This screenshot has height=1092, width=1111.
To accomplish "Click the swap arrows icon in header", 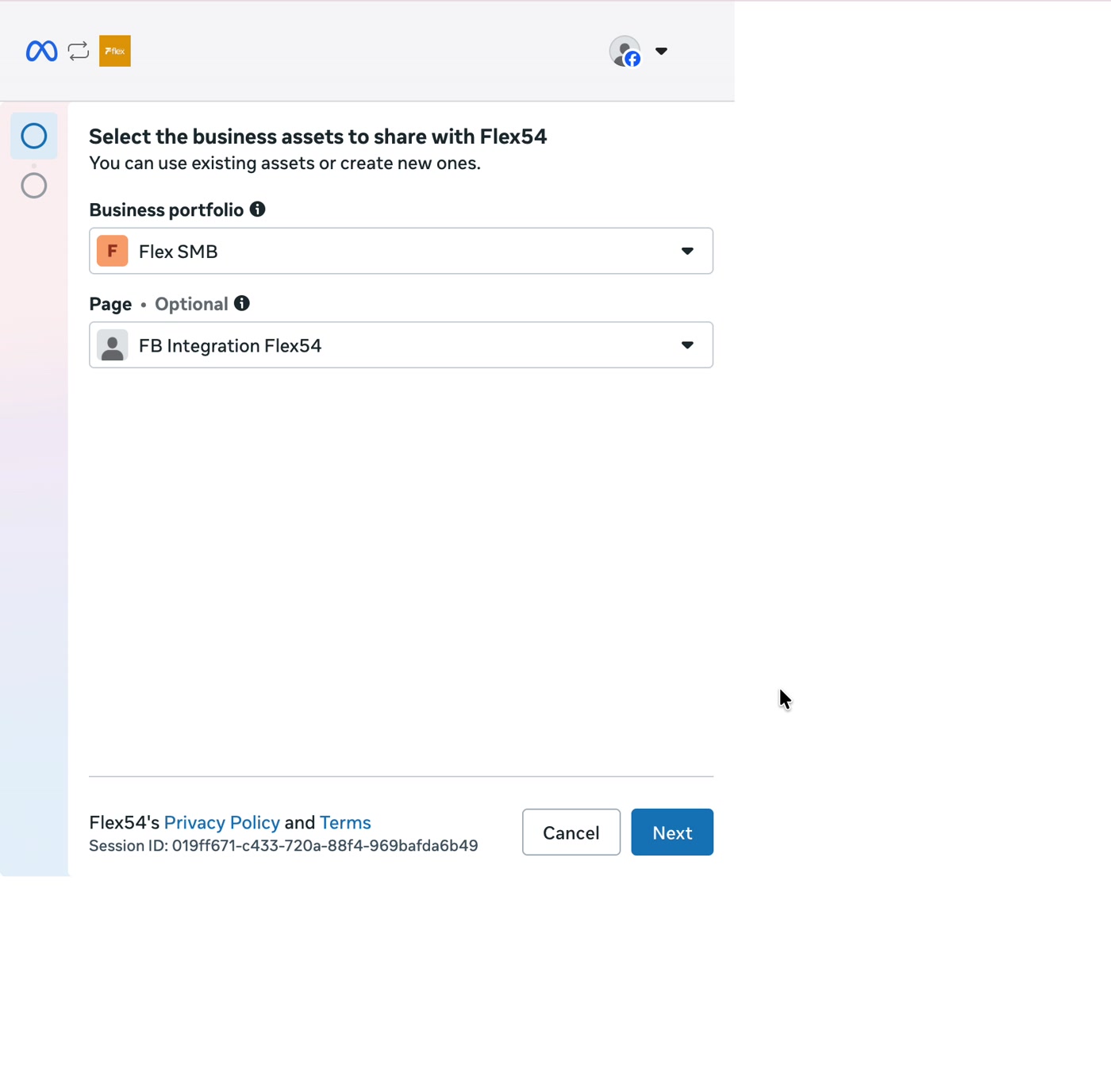I will tap(79, 52).
